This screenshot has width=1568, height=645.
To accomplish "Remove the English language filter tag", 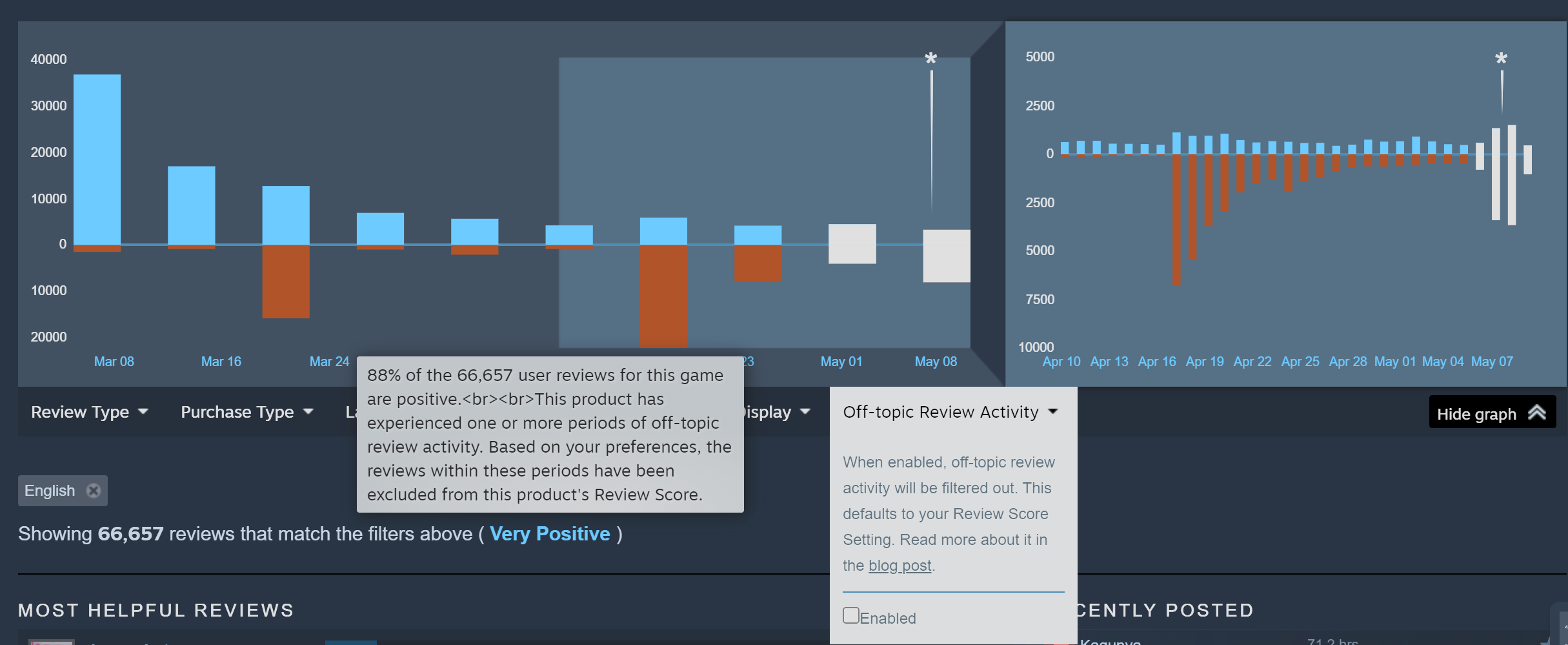I will point(94,491).
